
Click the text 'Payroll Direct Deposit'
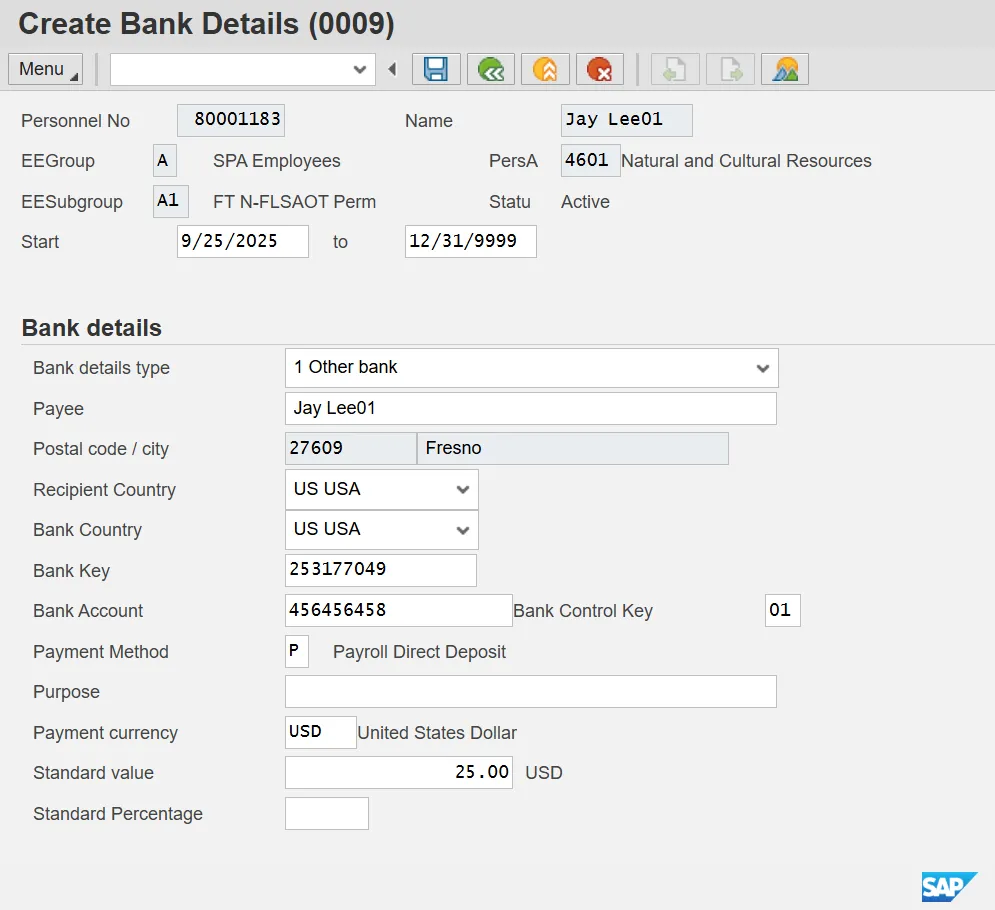coord(419,652)
